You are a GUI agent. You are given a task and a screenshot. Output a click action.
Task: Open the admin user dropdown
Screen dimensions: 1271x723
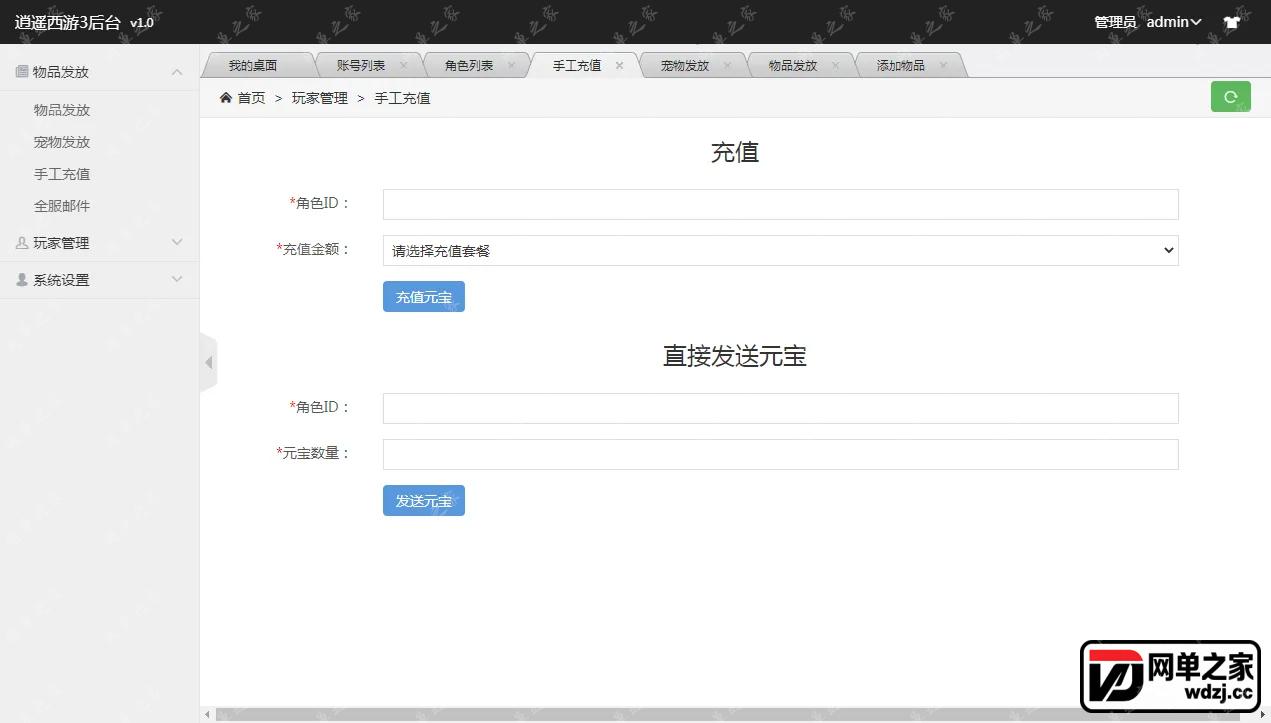click(1174, 22)
